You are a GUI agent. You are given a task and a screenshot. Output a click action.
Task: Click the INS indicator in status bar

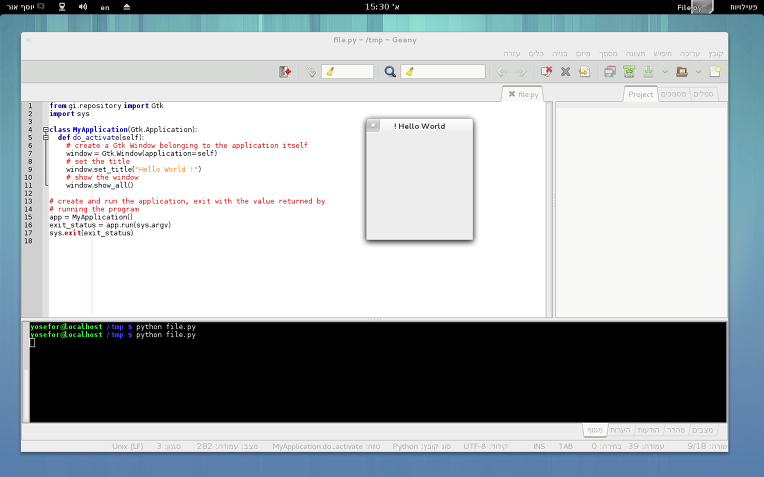[x=539, y=446]
